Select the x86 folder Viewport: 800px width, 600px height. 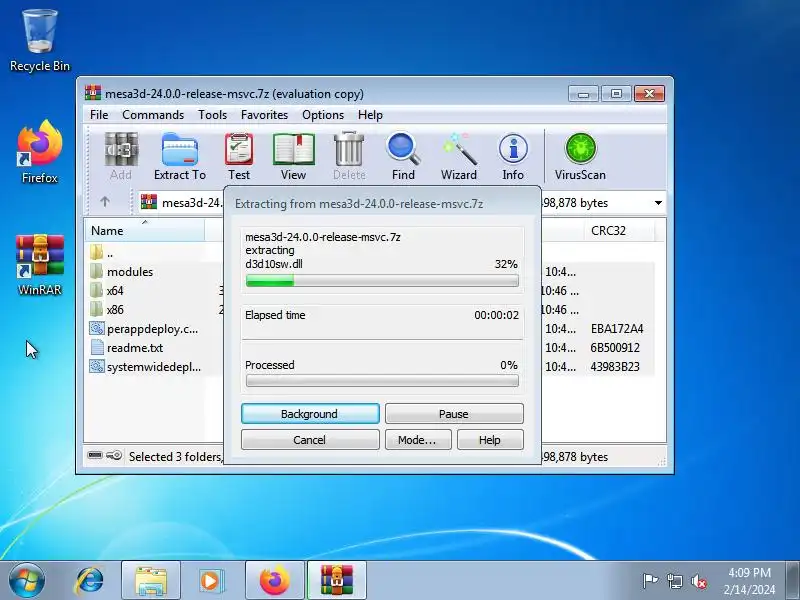coord(107,310)
